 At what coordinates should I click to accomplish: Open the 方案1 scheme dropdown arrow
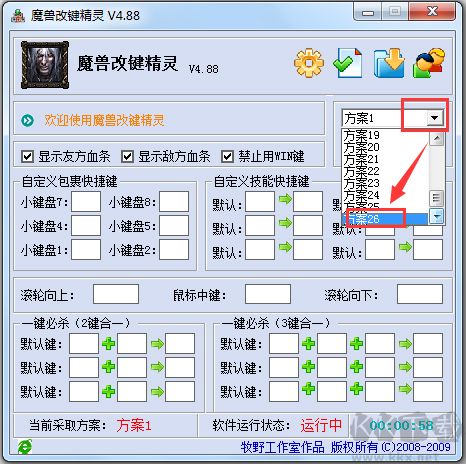click(434, 118)
